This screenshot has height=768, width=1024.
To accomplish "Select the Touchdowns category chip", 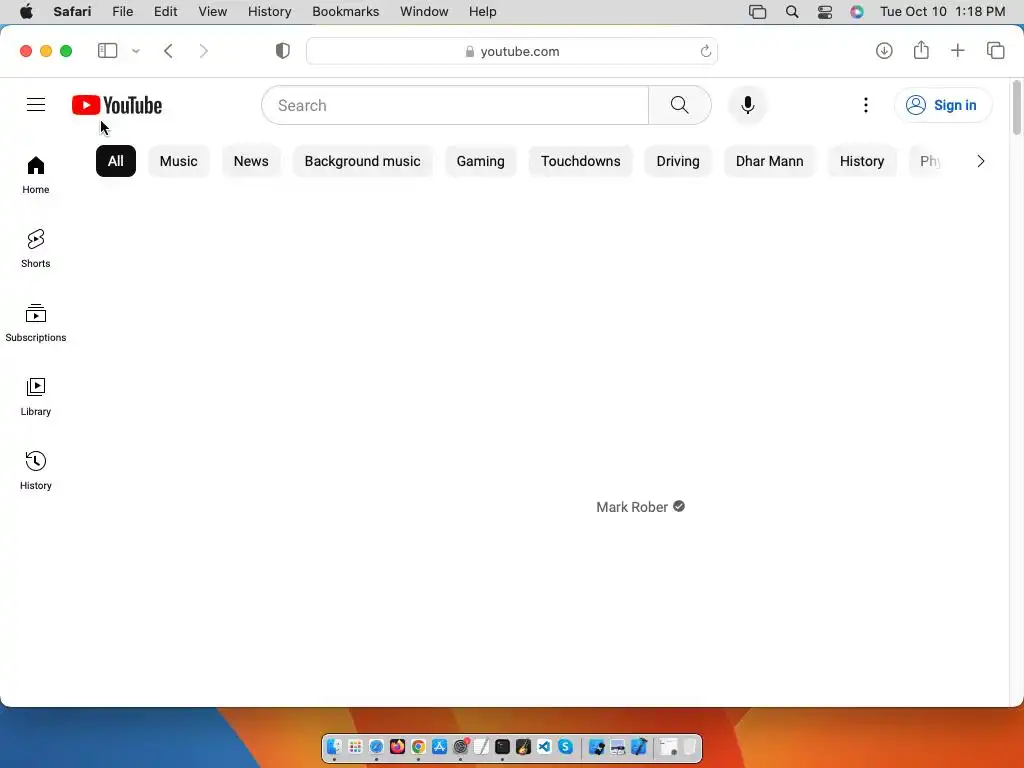I will [581, 161].
